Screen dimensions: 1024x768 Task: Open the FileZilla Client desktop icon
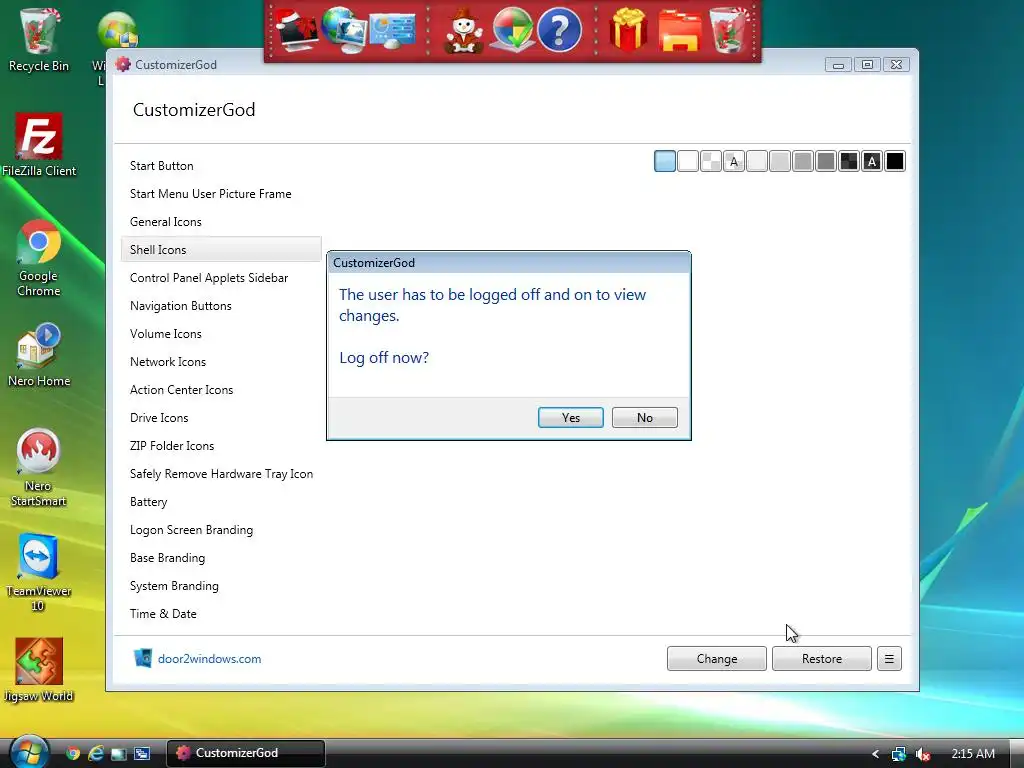coord(39,145)
